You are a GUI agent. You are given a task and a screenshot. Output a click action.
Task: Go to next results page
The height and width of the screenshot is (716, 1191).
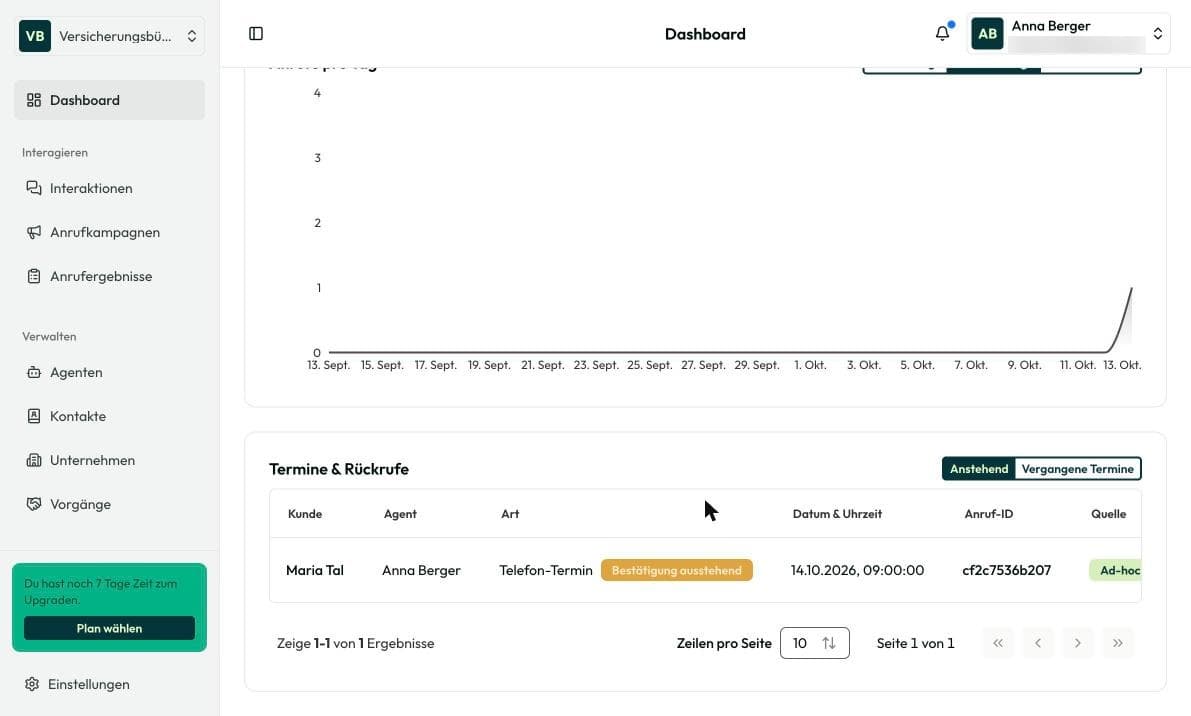point(1077,643)
